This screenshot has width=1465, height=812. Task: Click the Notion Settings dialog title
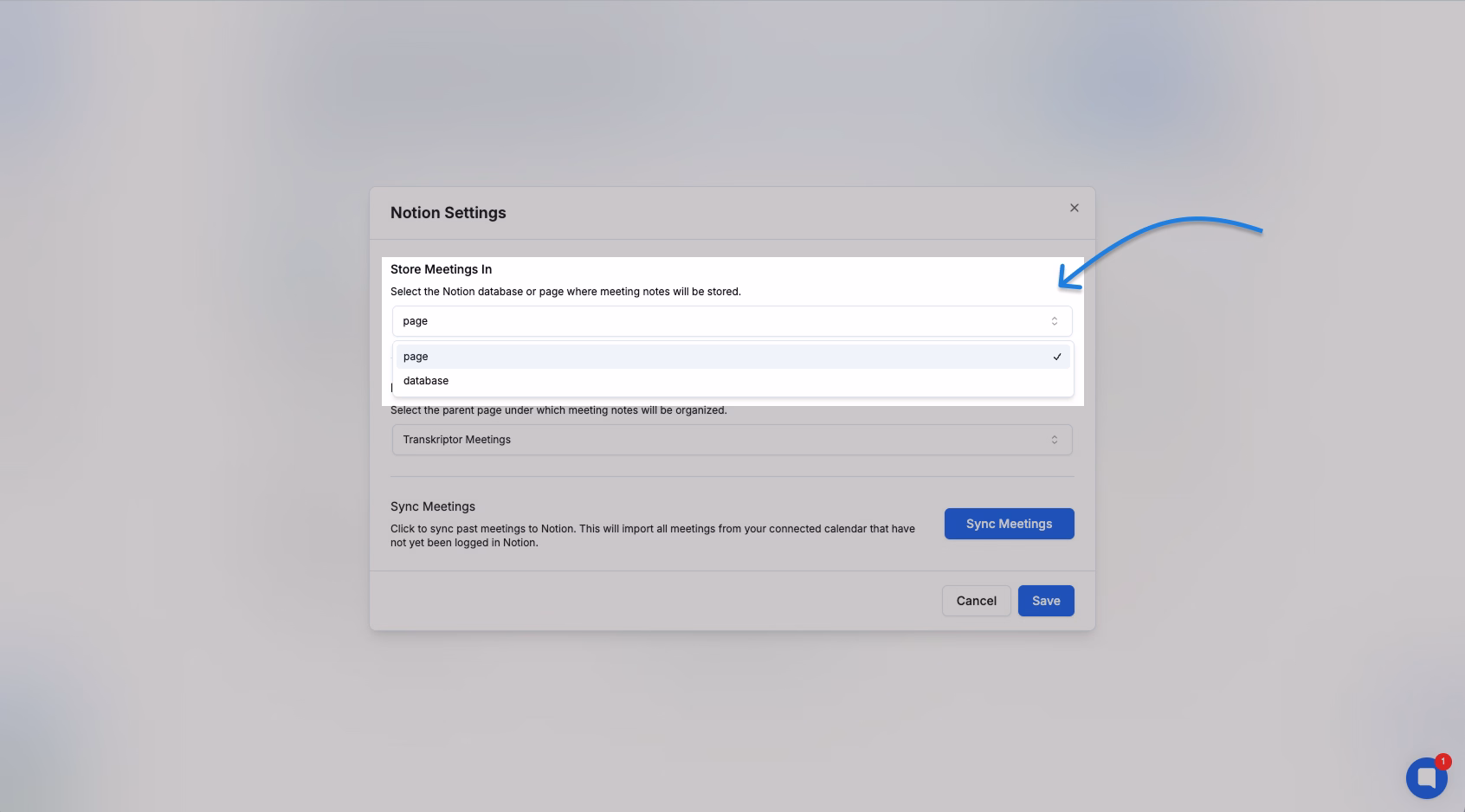pos(449,212)
